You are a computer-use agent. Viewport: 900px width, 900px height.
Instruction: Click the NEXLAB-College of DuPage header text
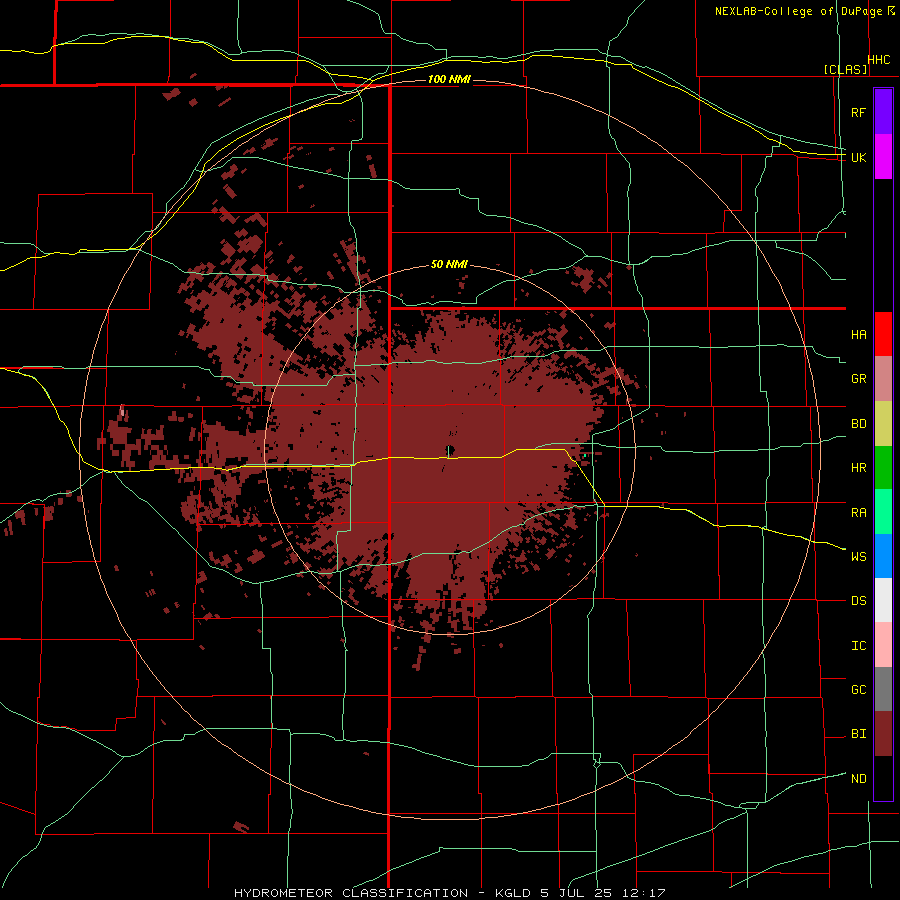798,11
